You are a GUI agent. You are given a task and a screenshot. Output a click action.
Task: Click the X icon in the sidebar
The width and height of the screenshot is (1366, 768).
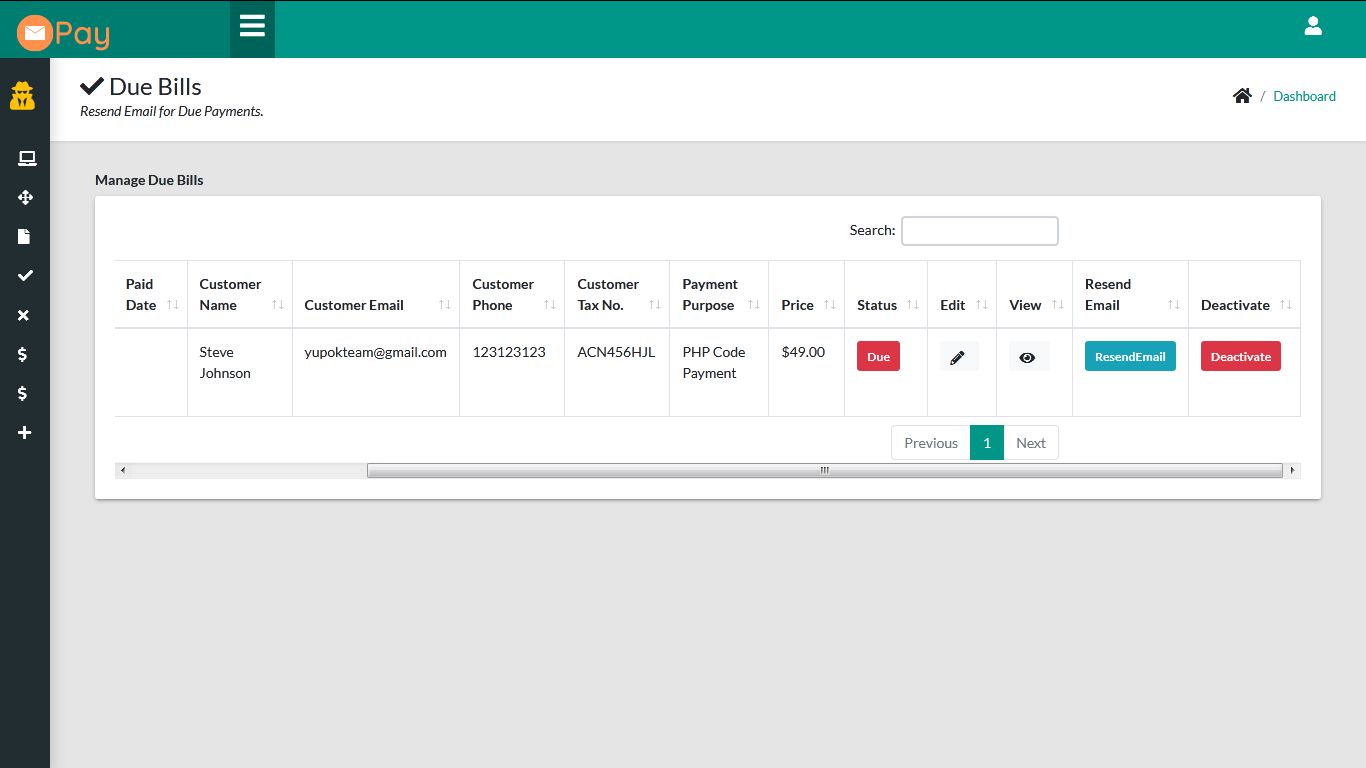click(26, 315)
